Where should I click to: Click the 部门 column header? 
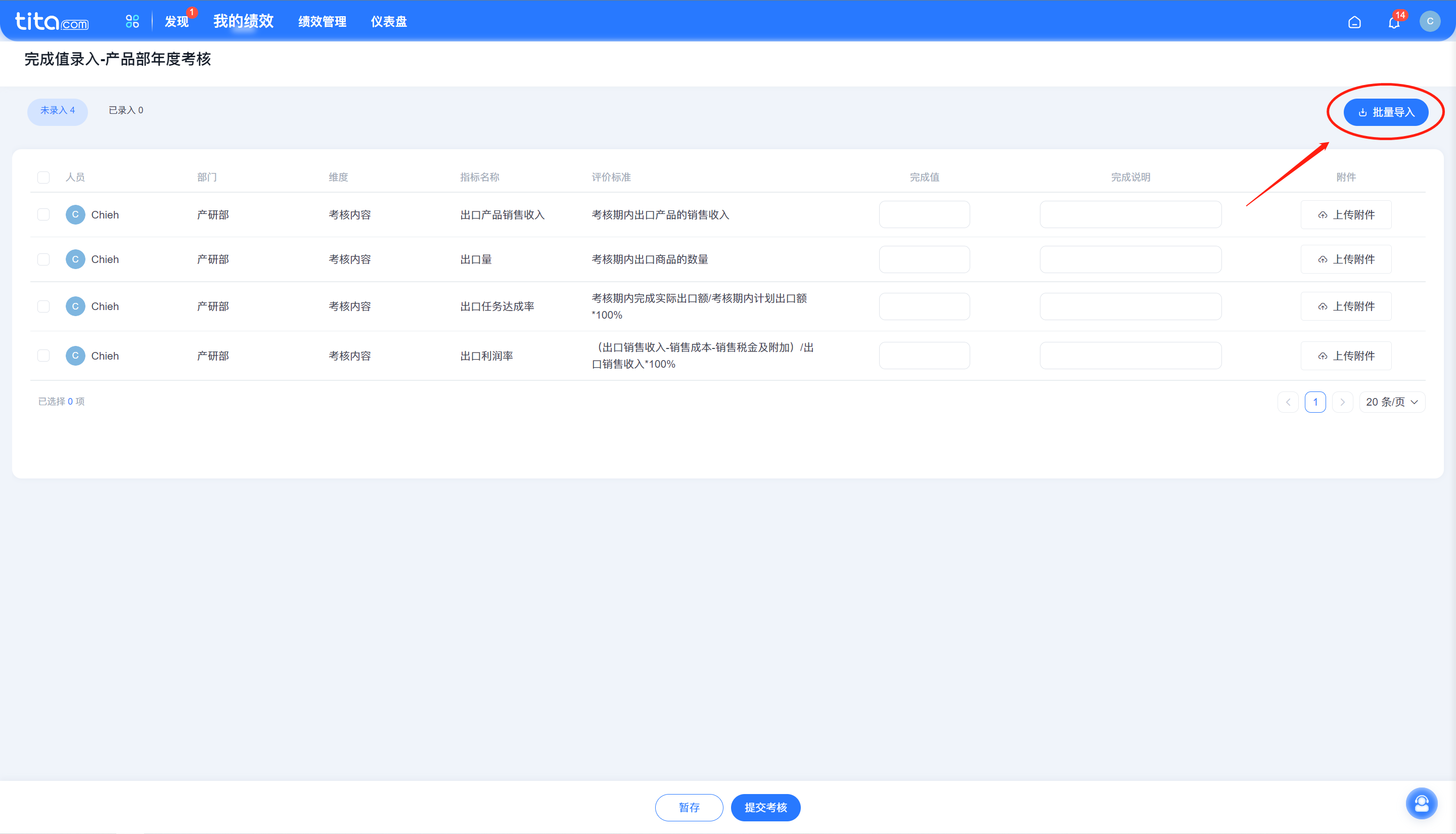coord(207,177)
